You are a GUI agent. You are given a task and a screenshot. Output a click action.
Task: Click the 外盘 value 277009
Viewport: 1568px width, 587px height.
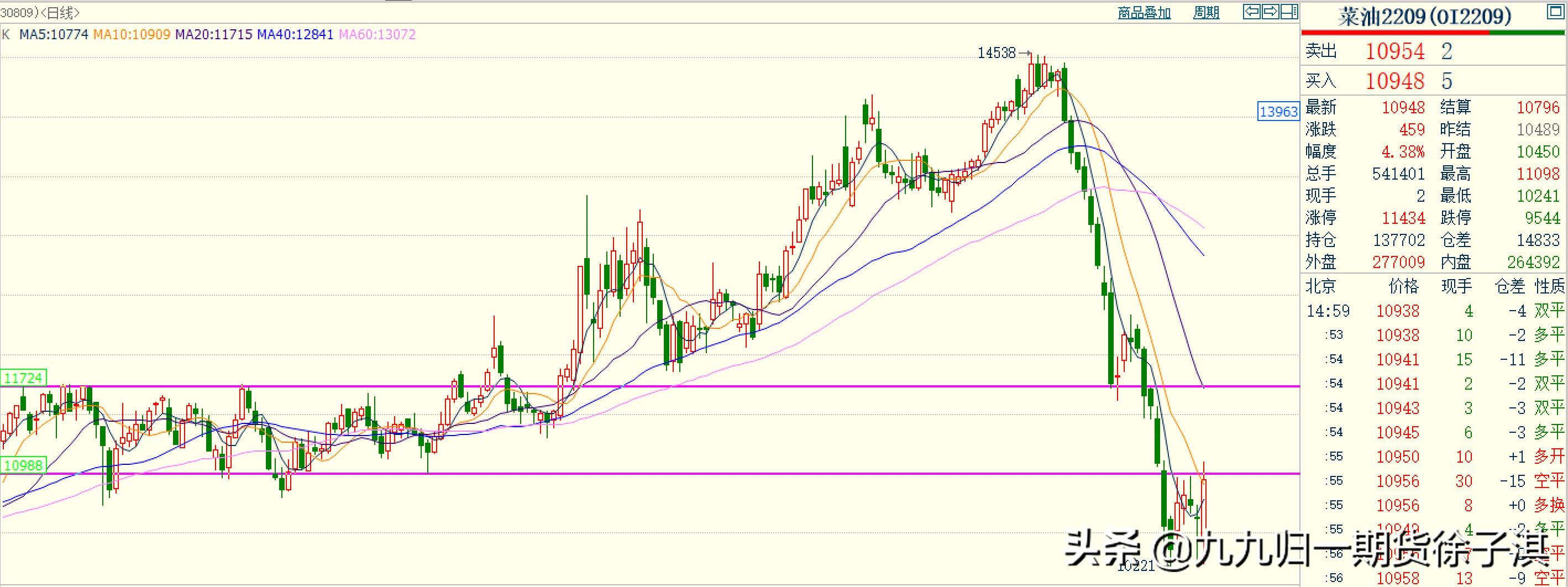(1398, 263)
